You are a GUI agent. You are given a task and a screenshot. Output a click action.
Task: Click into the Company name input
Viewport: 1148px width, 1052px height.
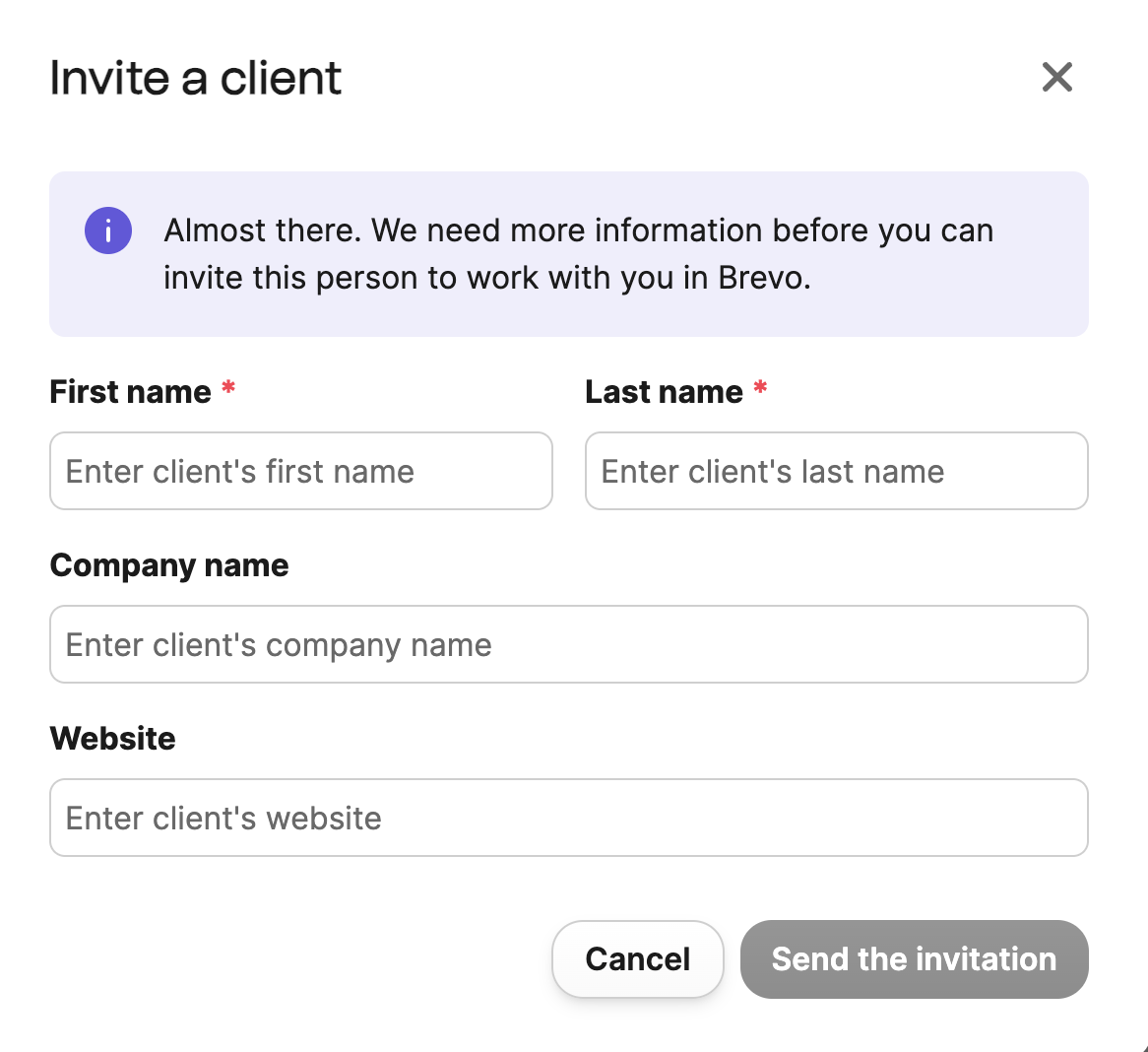[x=568, y=645]
